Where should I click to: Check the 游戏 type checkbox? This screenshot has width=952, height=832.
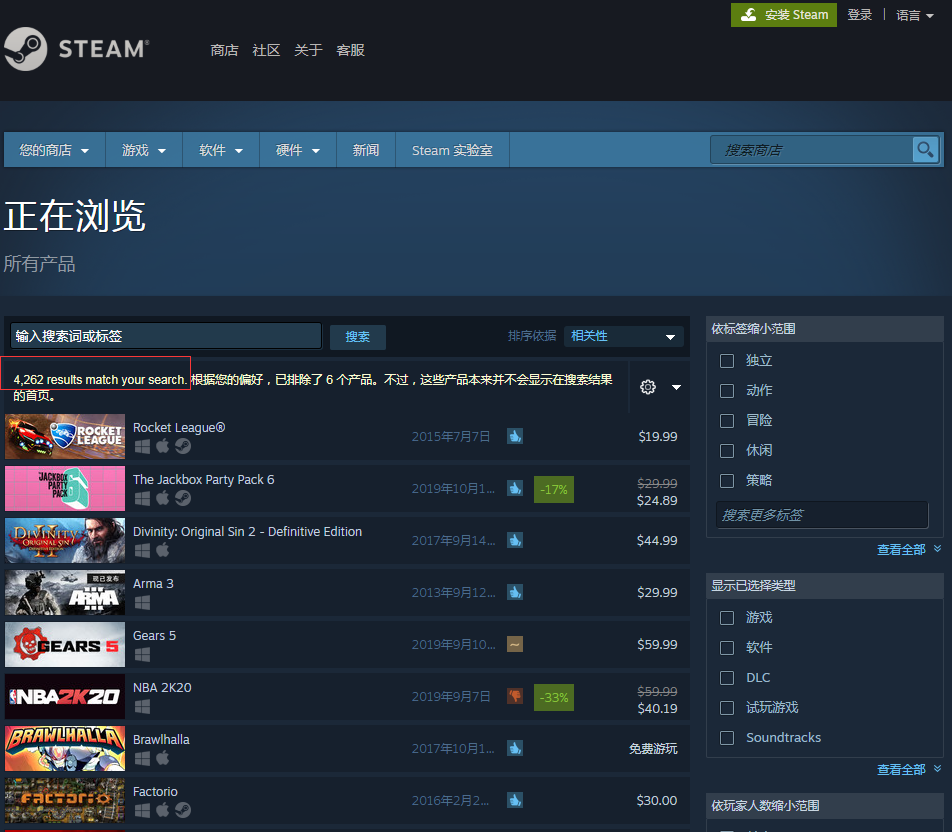tap(727, 618)
